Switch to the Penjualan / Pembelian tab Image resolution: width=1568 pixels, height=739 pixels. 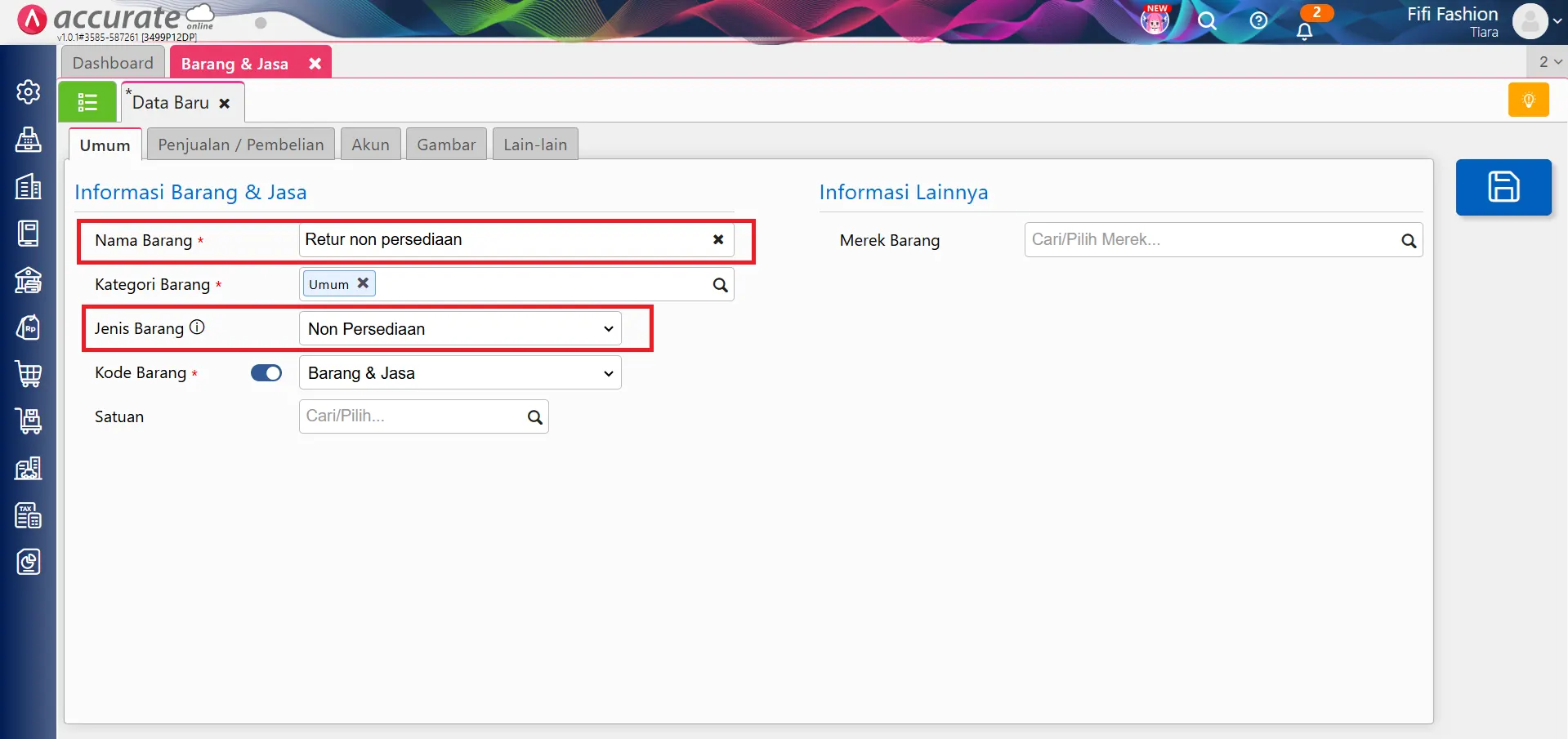(x=240, y=145)
